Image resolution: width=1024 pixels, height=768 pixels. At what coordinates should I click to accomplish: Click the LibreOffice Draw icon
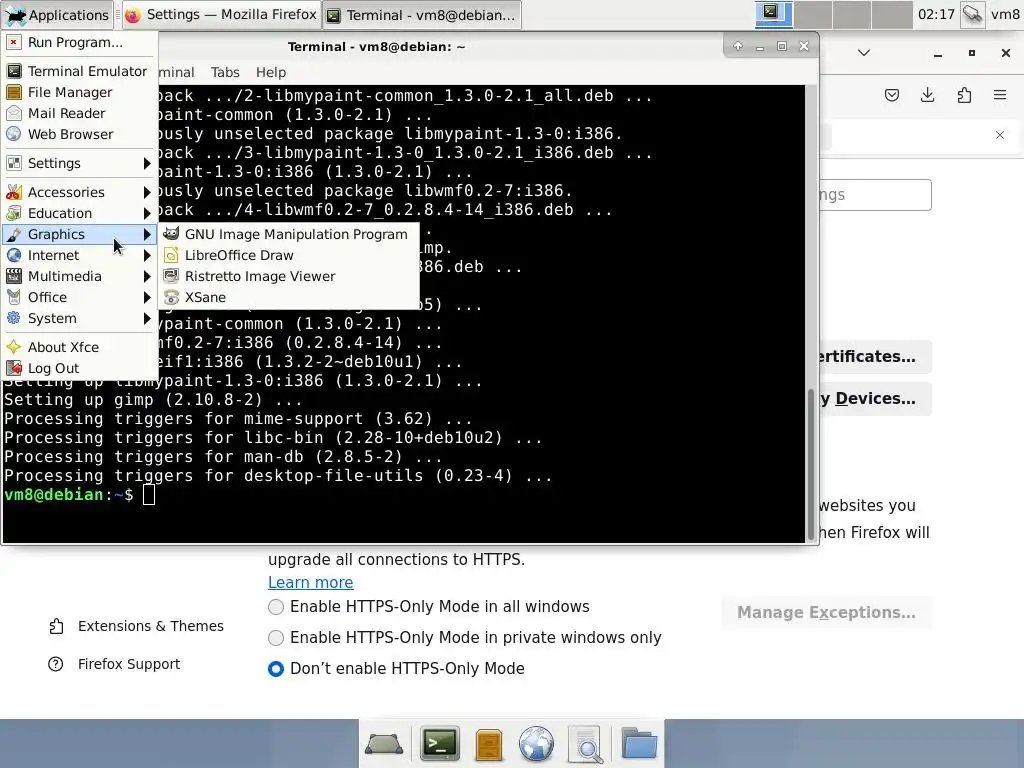coord(171,255)
